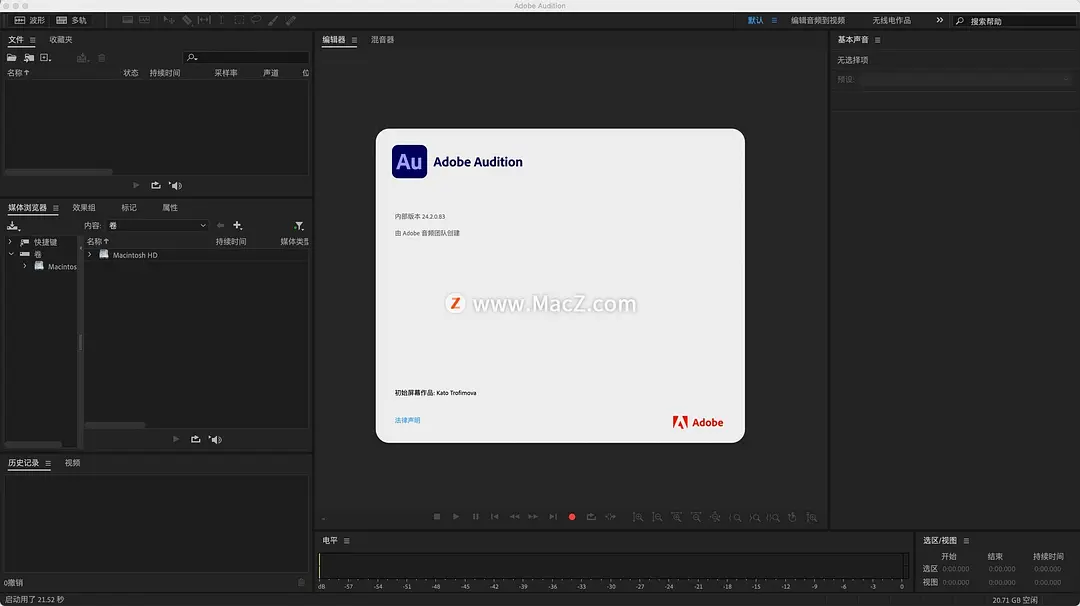Viewport: 1080px width, 606px height.
Task: Select the Paintbrush Selection tool
Action: [273, 20]
